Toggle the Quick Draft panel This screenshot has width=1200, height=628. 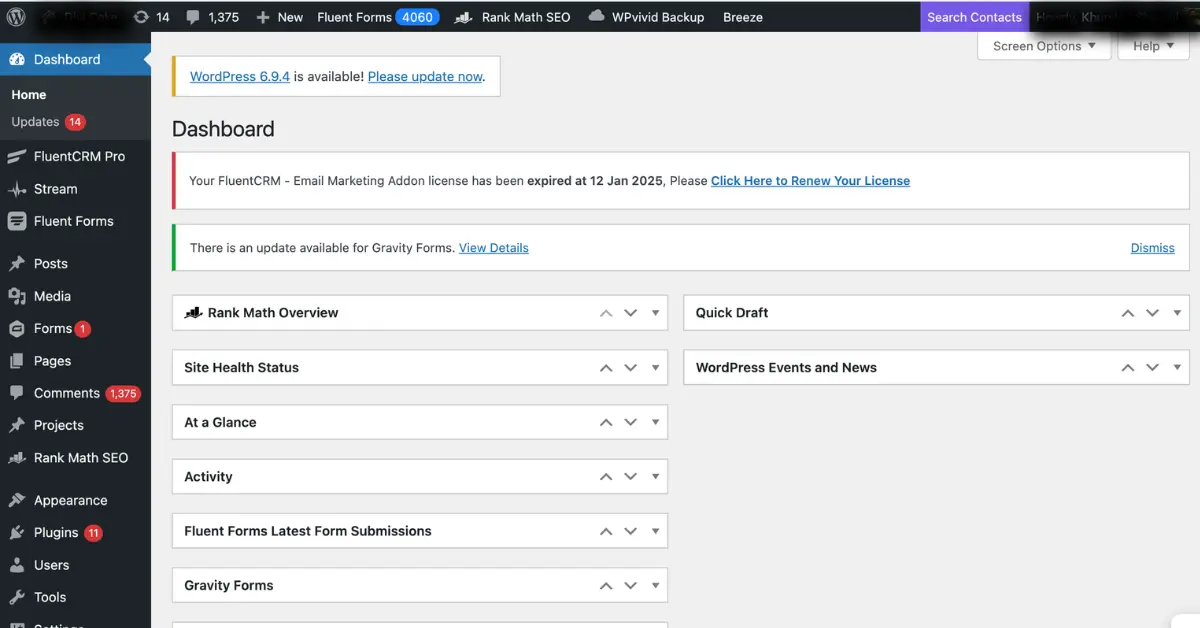click(x=1178, y=313)
